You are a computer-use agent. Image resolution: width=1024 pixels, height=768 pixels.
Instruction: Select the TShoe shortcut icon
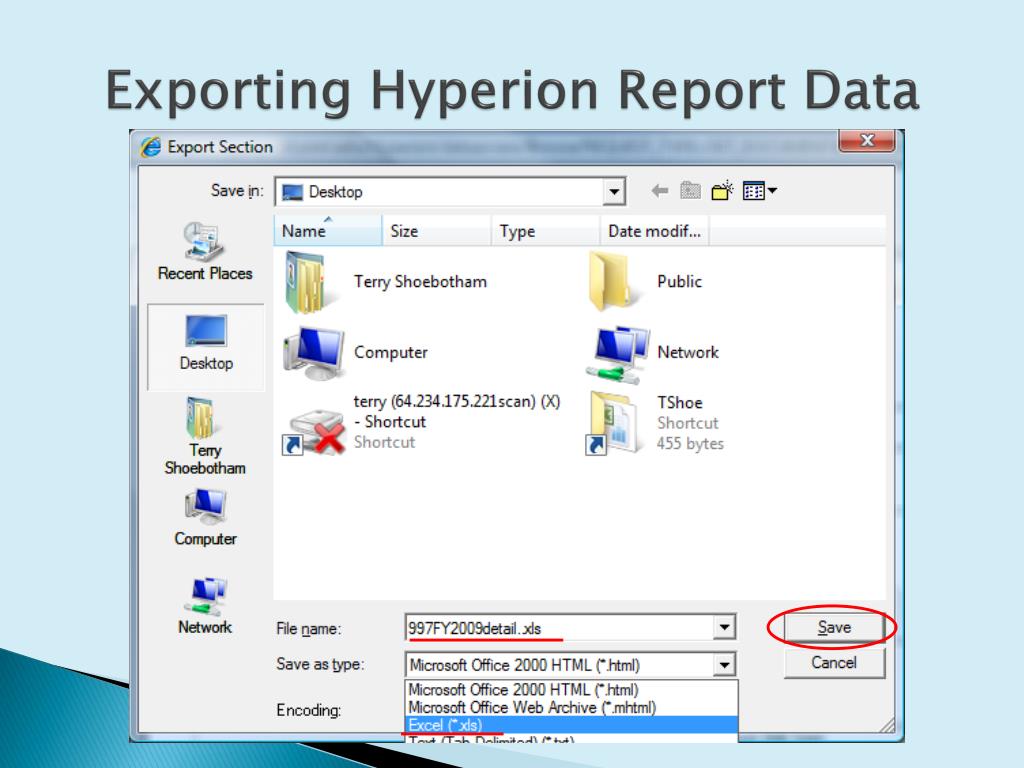click(611, 423)
